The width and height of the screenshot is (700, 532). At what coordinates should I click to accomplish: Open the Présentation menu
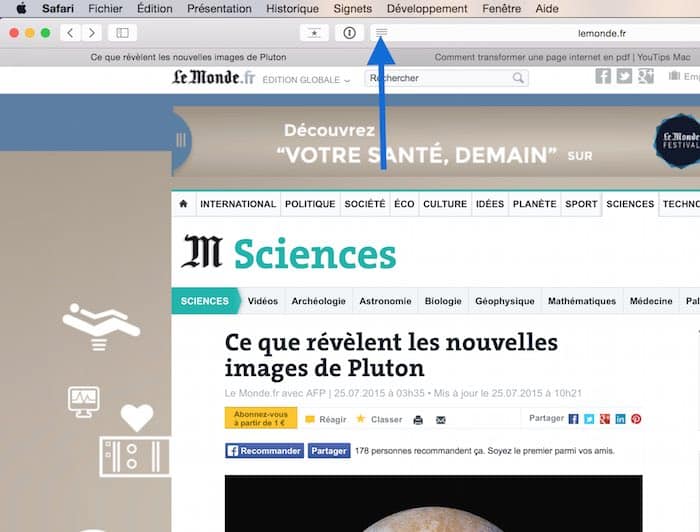219,8
